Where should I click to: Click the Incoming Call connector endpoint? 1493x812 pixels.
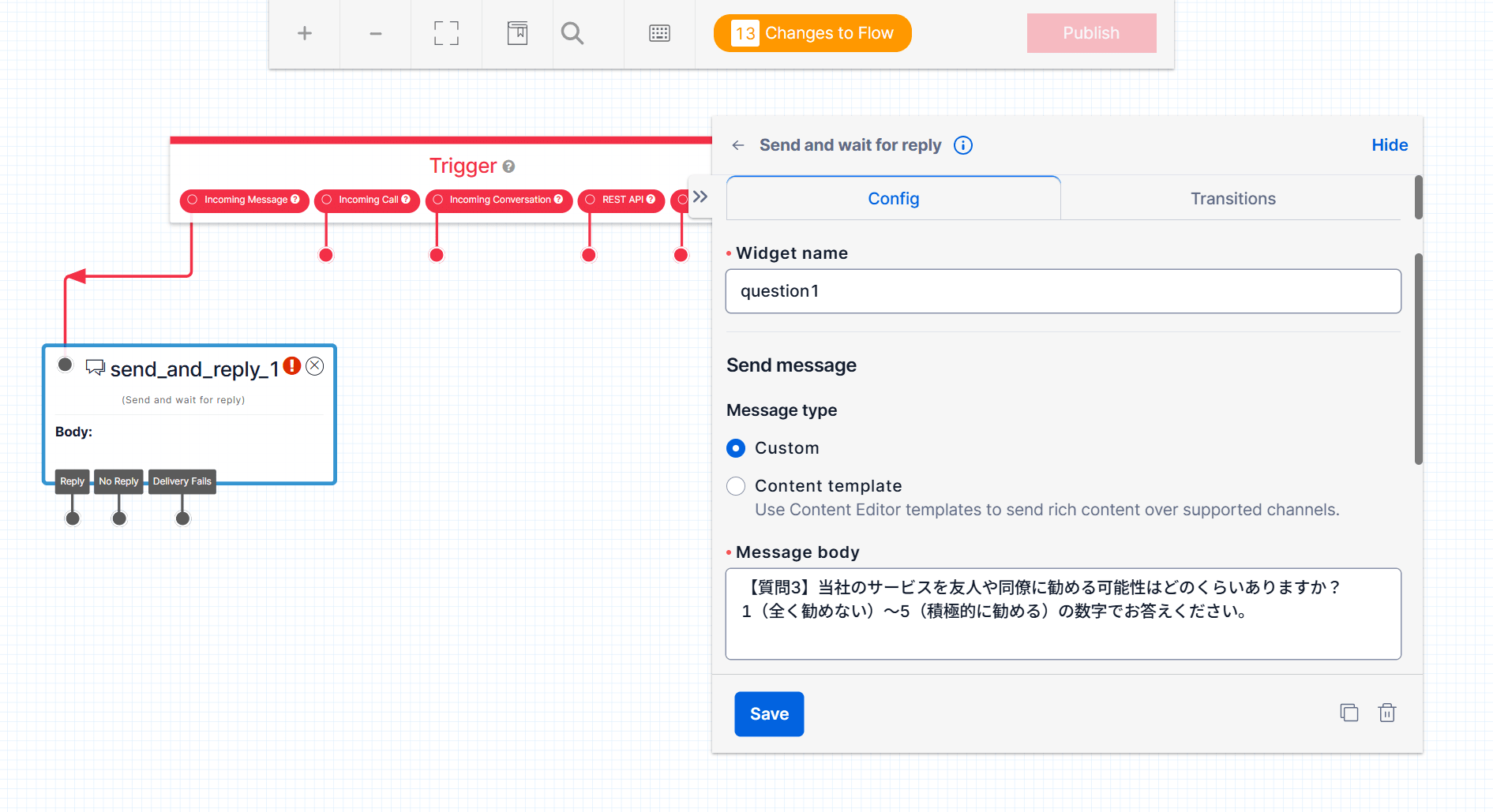point(326,255)
